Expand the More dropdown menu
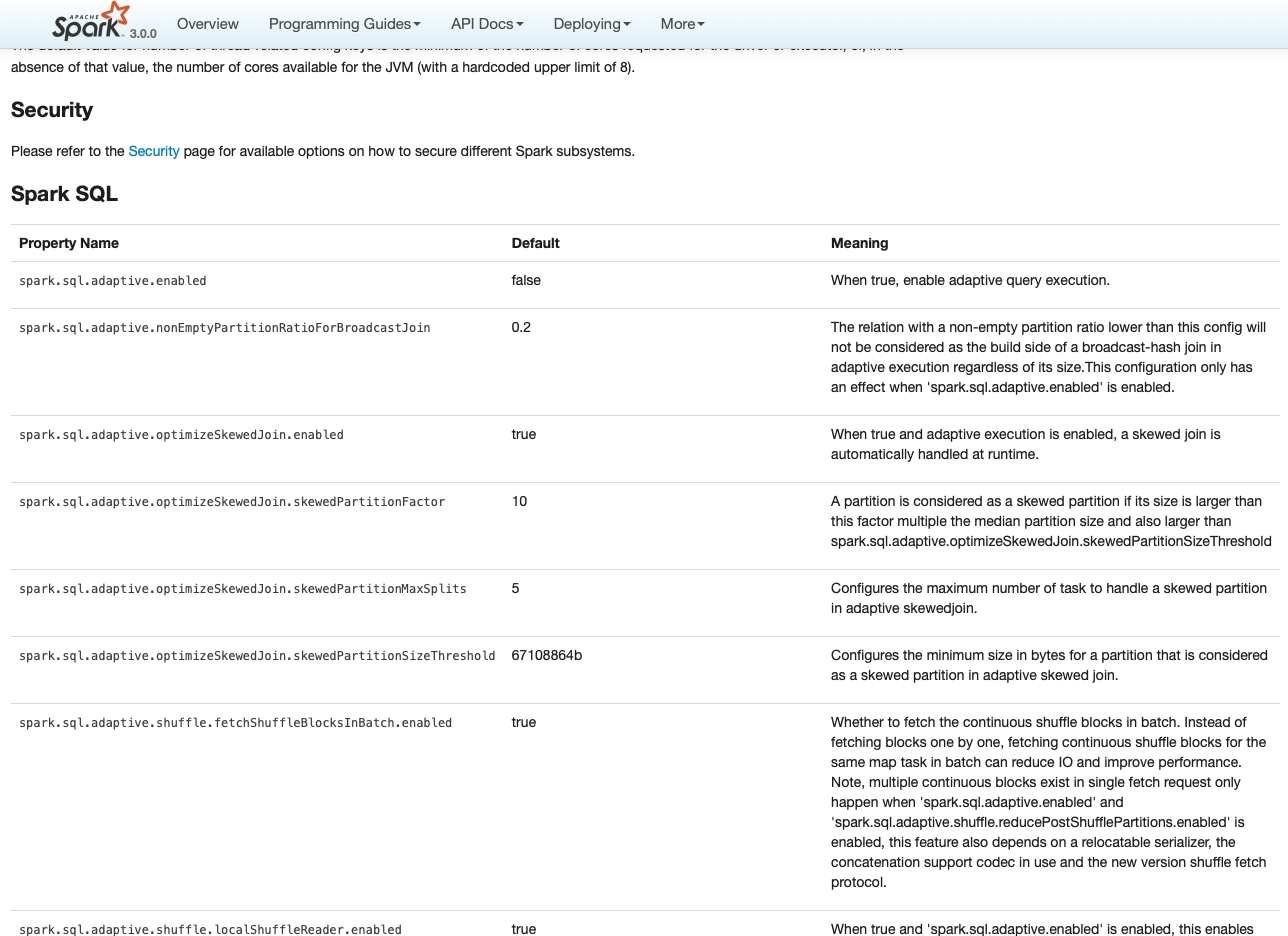This screenshot has height=936, width=1288. pos(683,23)
